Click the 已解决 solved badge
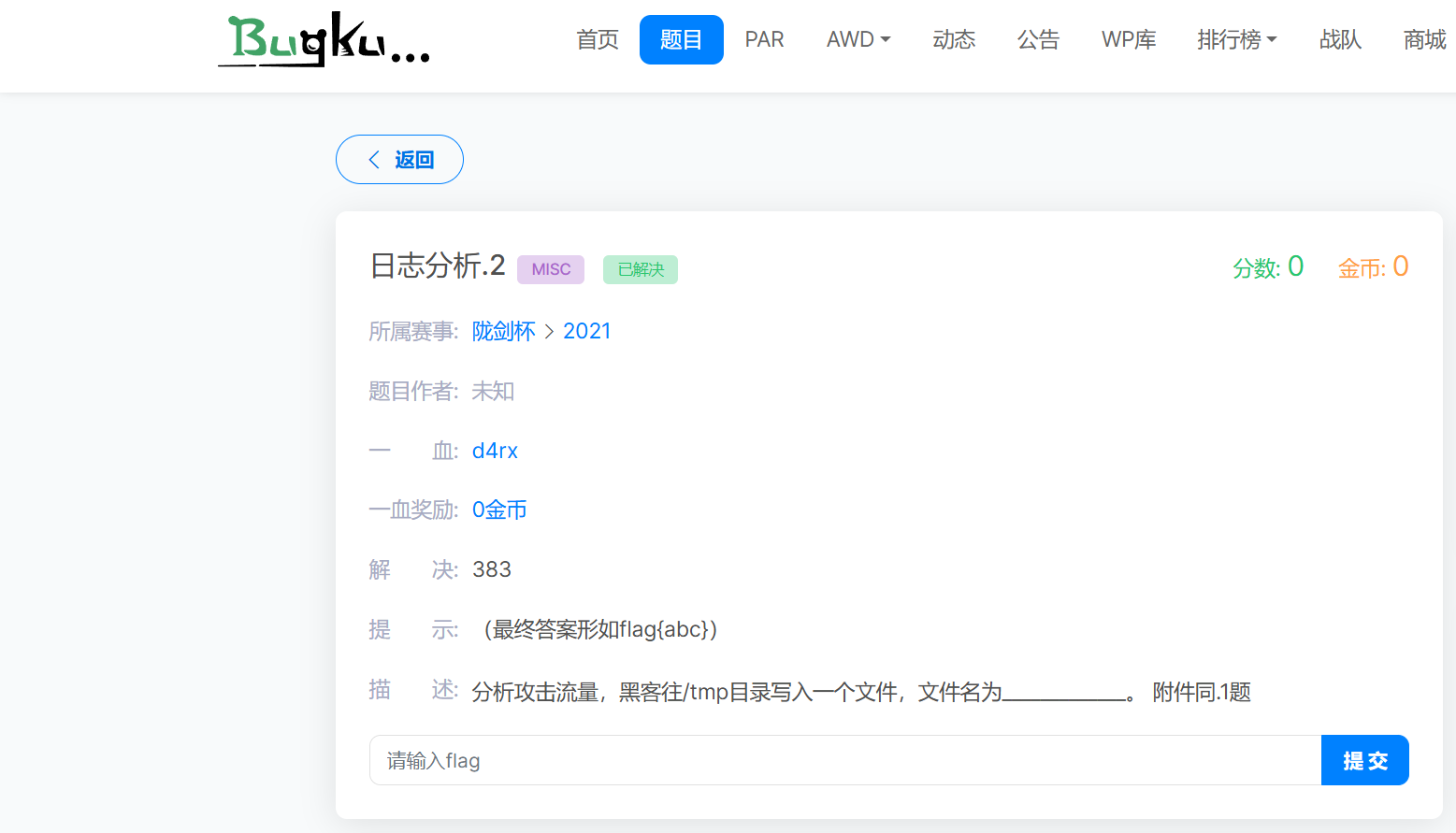Screen dimensions: 1456x833 click(x=641, y=269)
